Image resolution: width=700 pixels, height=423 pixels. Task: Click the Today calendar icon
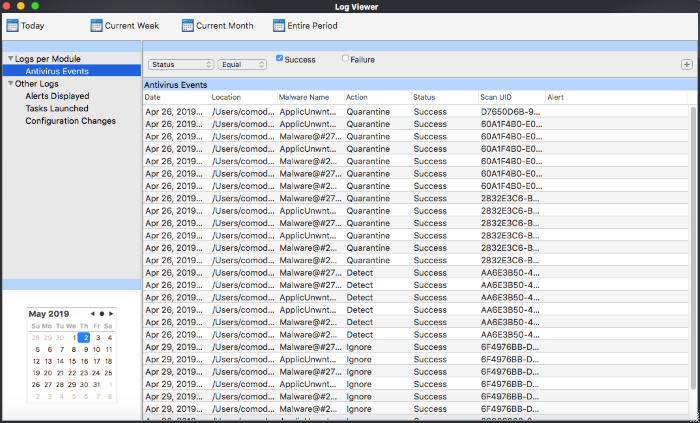pyautogui.click(x=12, y=25)
